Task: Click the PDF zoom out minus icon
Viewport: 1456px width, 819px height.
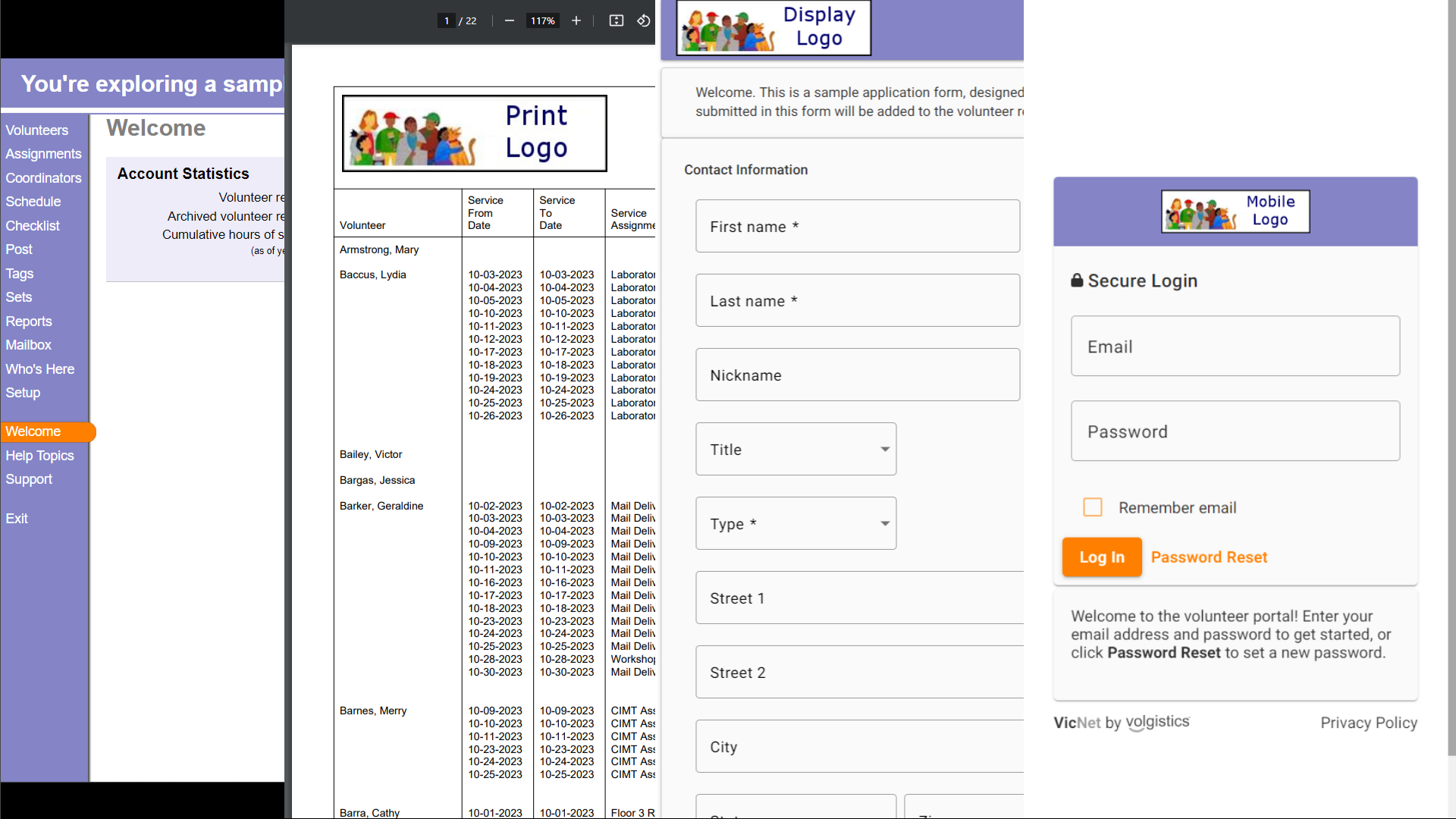Action: tap(510, 20)
